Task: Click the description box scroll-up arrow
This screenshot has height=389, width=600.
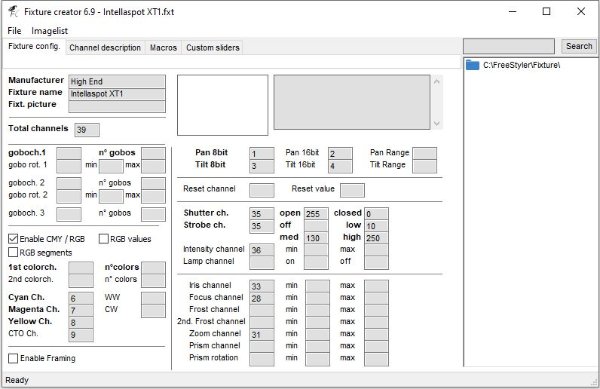Action: click(437, 81)
